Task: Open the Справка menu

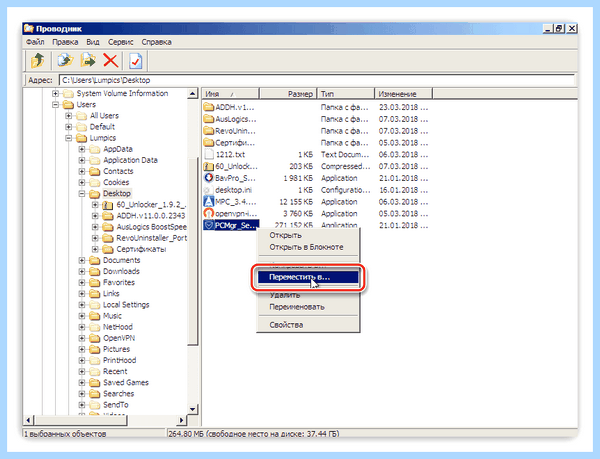Action: click(156, 42)
